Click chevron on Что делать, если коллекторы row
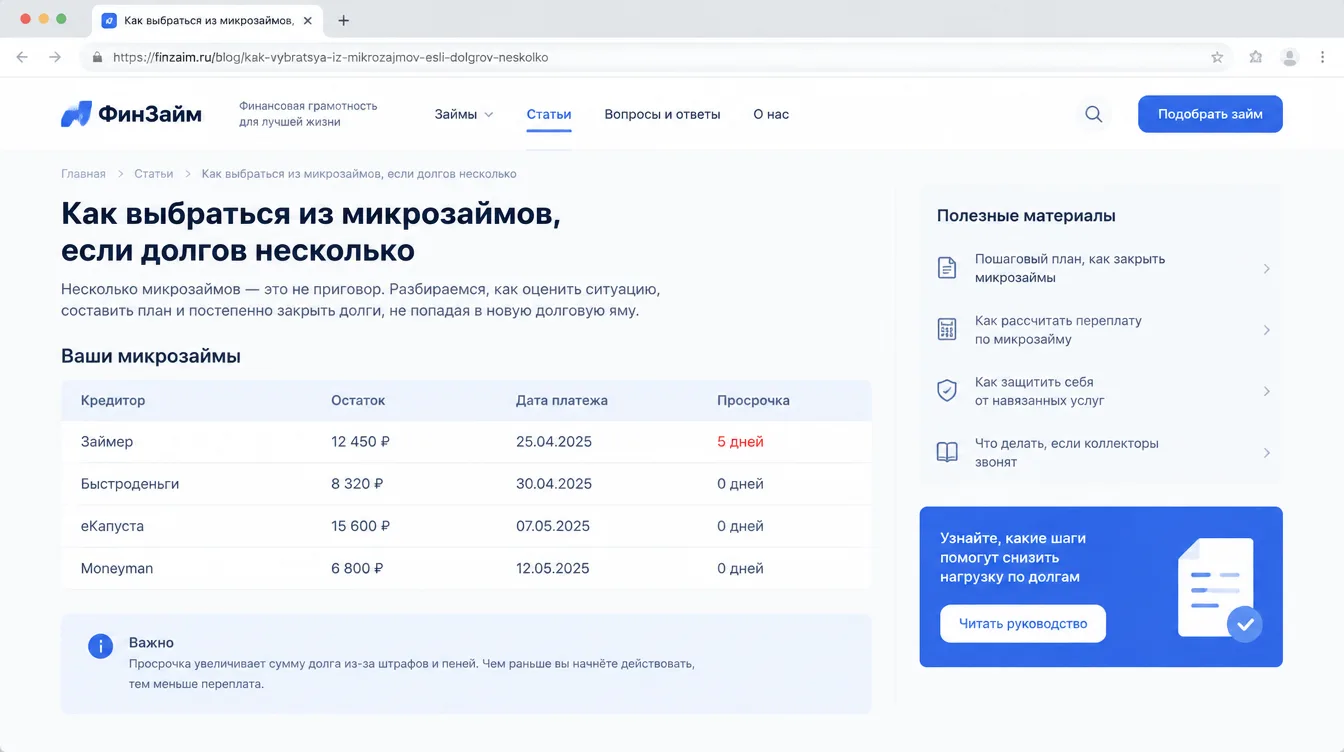Viewport: 1344px width, 752px height. [x=1266, y=453]
